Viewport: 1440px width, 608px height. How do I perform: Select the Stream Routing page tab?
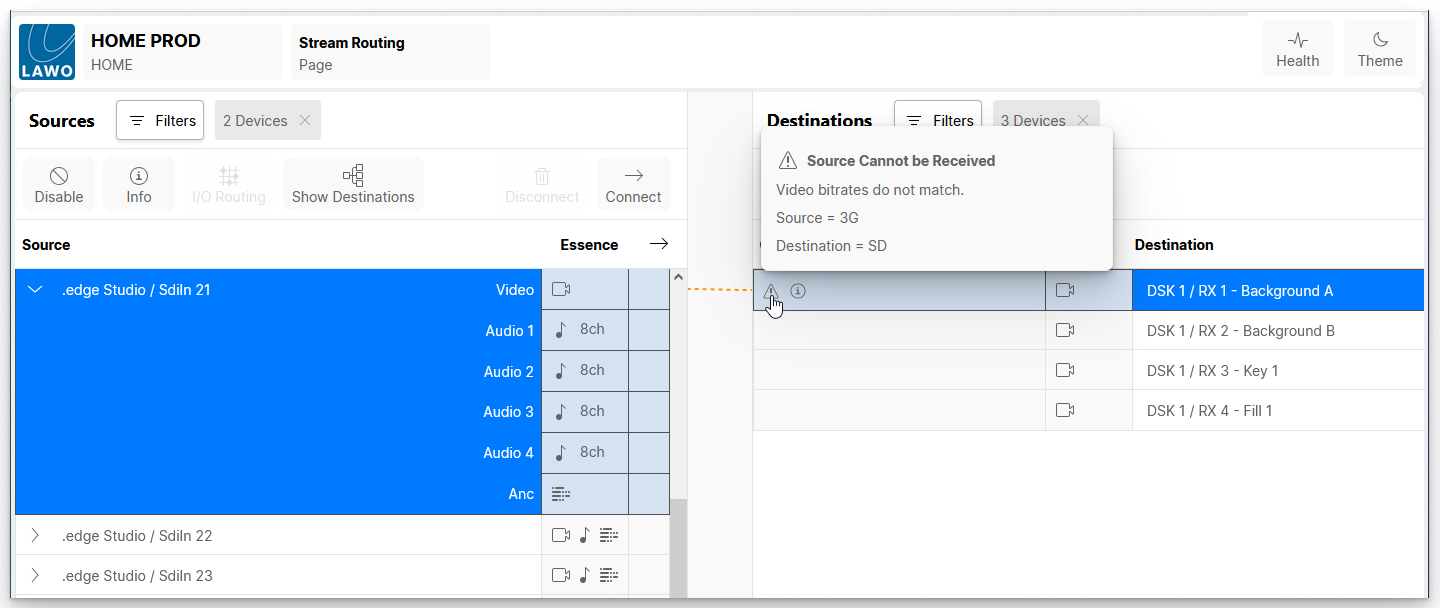[390, 53]
